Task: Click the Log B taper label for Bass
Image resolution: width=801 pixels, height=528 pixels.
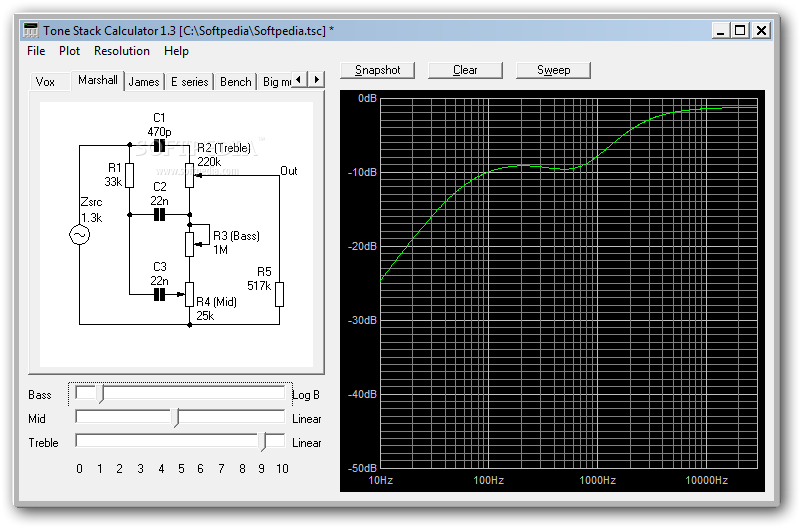Action: click(x=306, y=395)
